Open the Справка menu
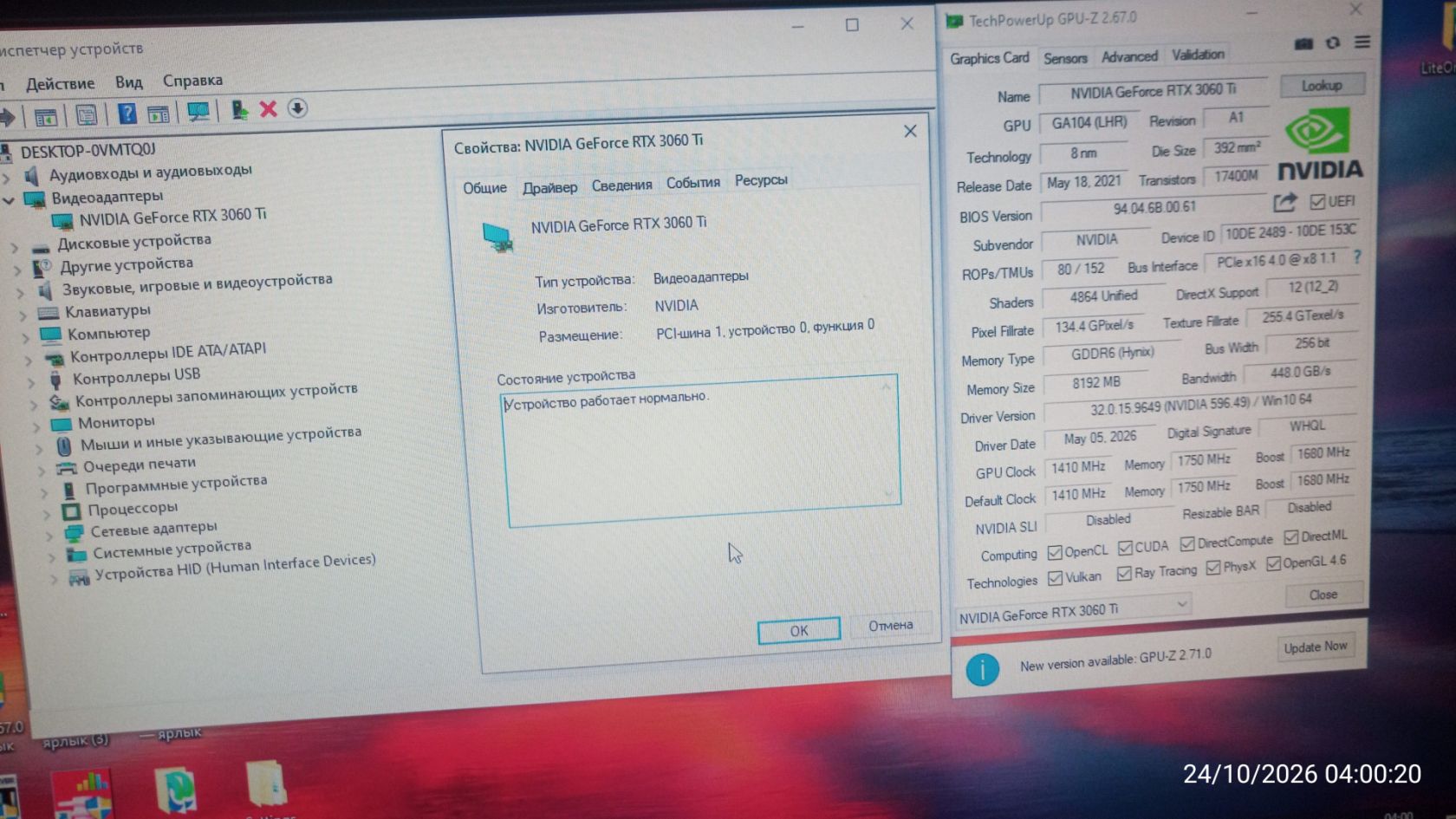Screen dimensions: 1456x819 pyautogui.click(x=192, y=81)
